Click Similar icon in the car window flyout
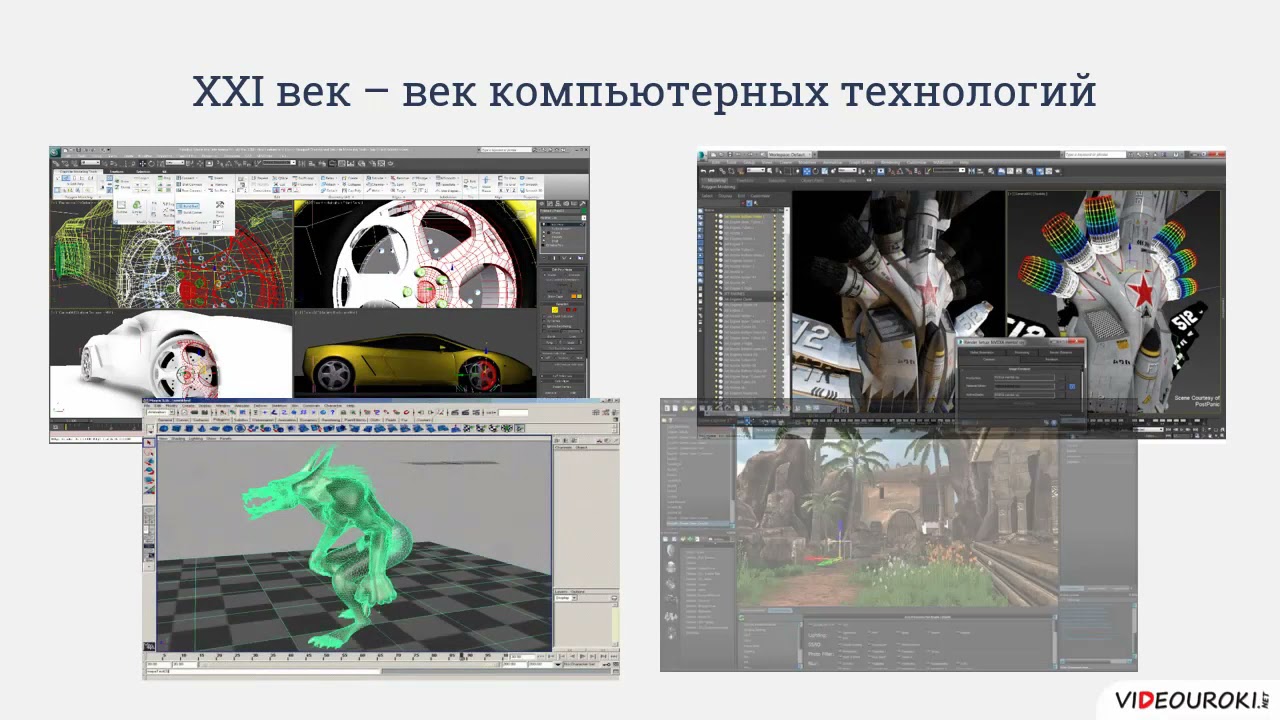 pyautogui.click(x=137, y=206)
